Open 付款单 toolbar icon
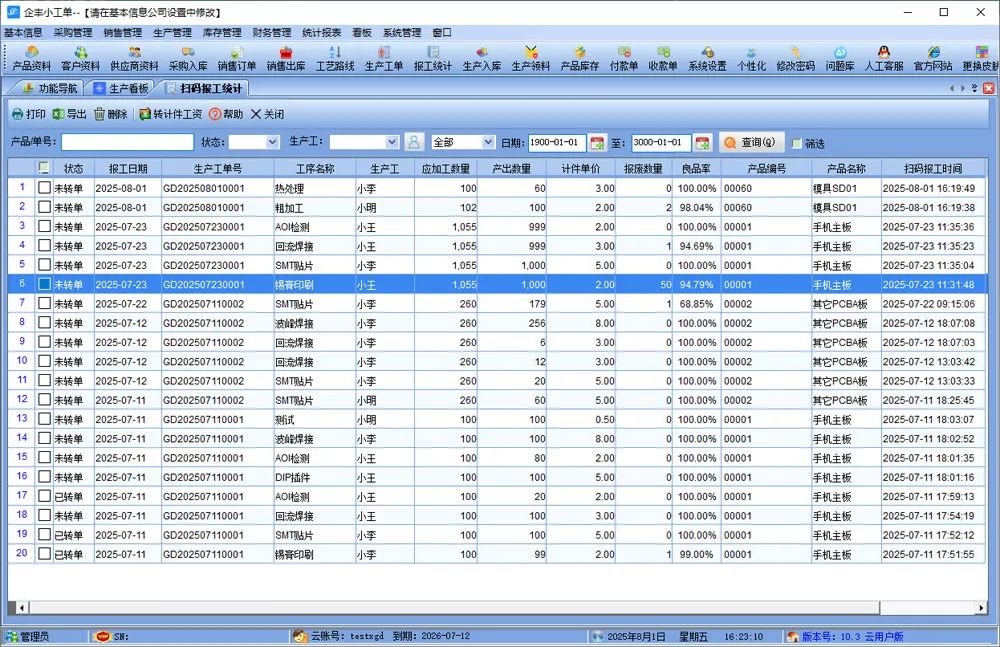This screenshot has height=647, width=1000. 623,58
